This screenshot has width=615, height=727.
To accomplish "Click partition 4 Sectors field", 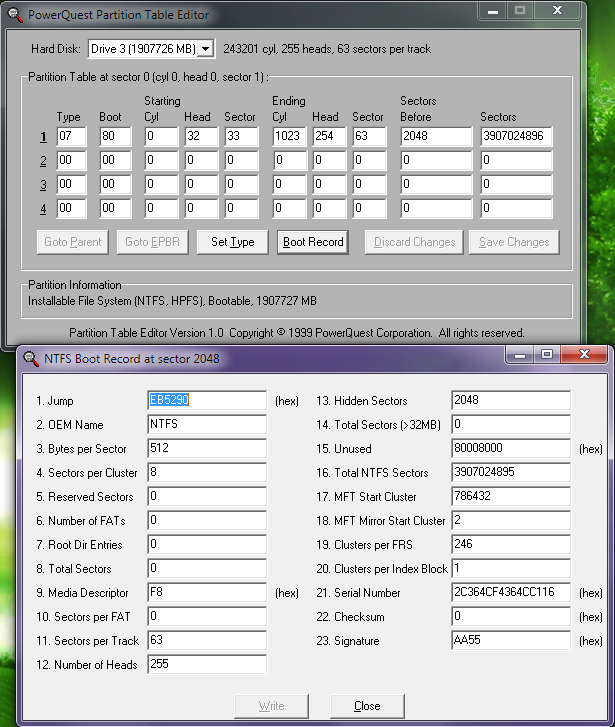I will (516, 209).
